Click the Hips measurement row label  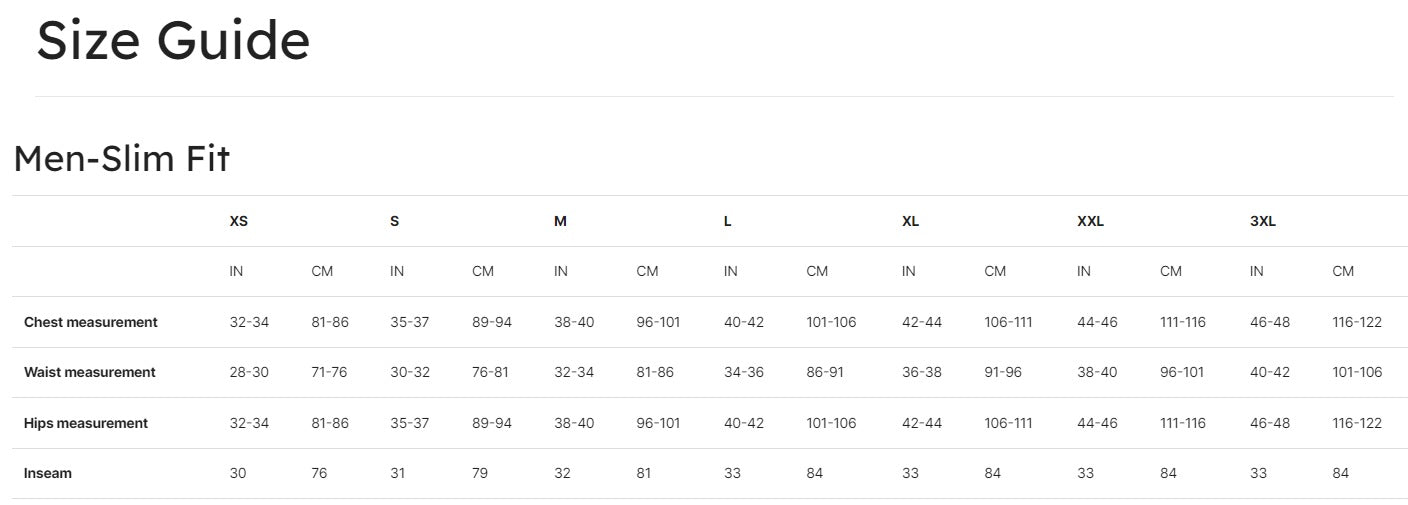(x=86, y=423)
